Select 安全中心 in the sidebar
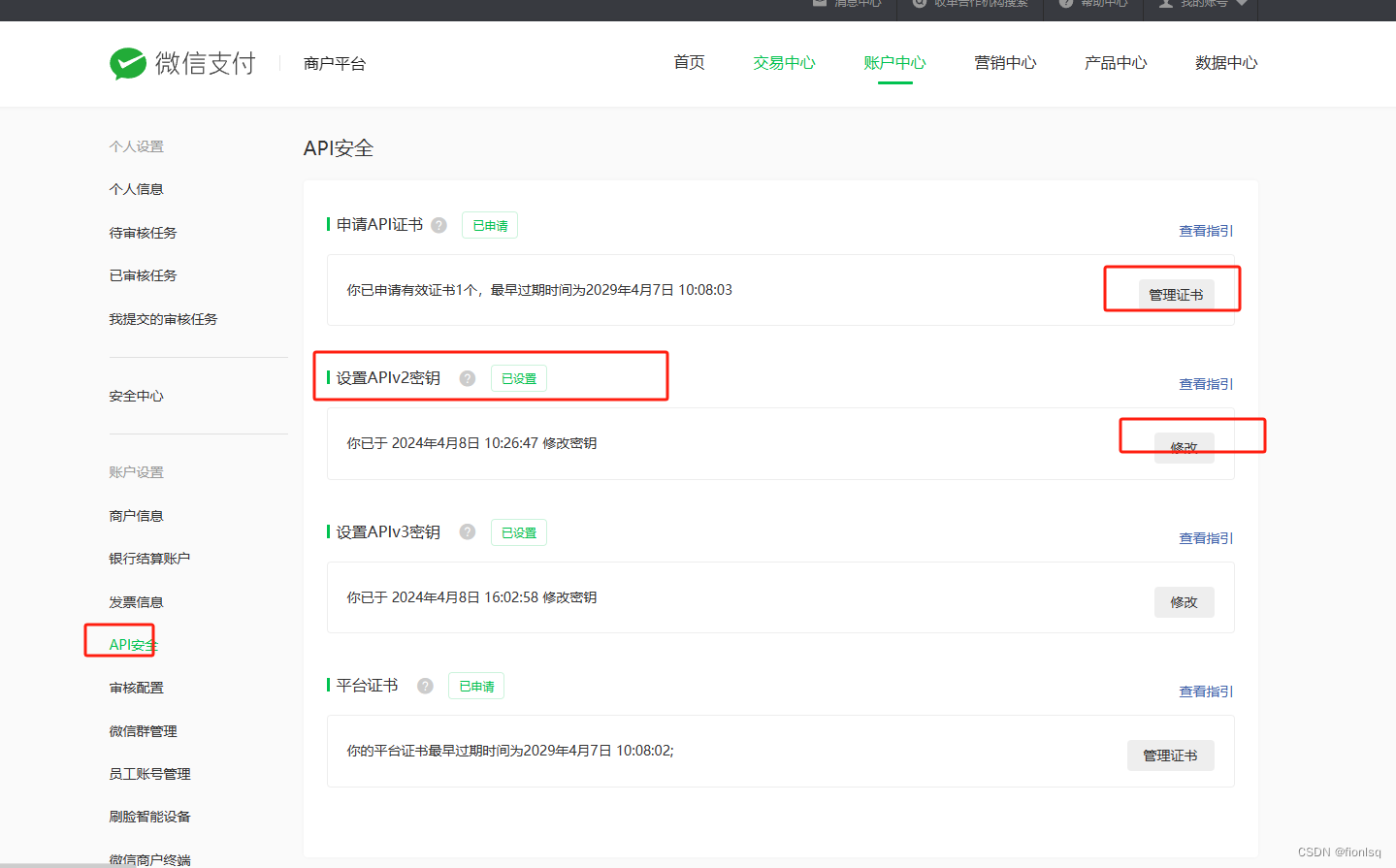This screenshot has width=1396, height=868. point(136,396)
